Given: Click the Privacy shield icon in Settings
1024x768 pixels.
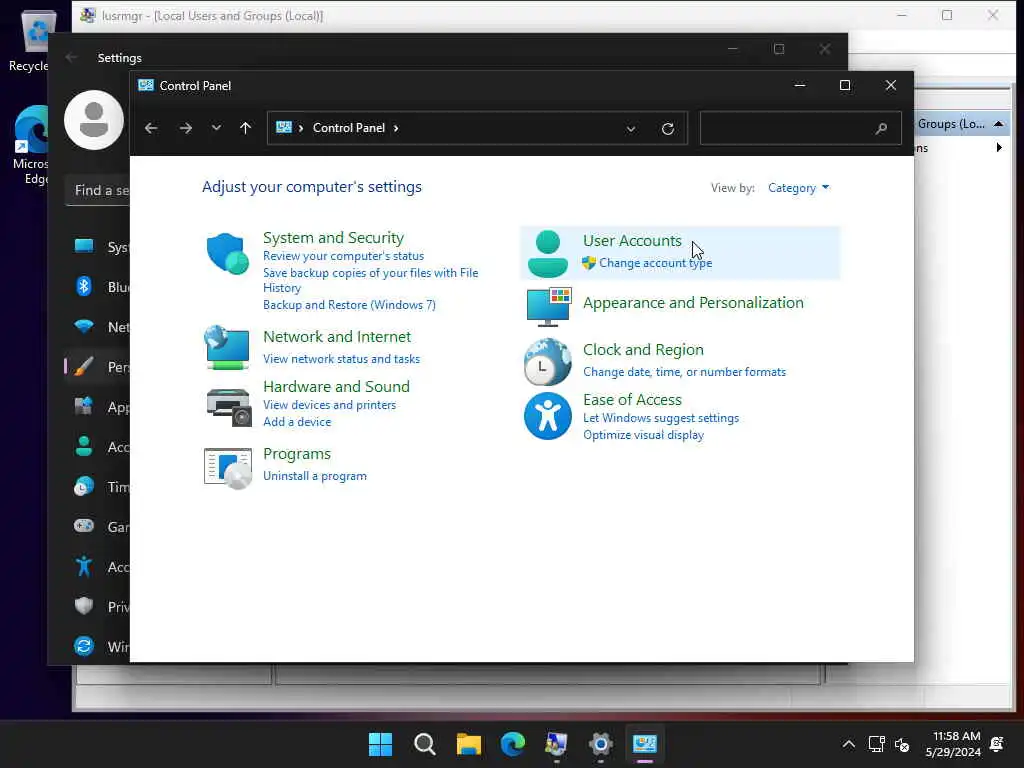Looking at the screenshot, I should [84, 606].
